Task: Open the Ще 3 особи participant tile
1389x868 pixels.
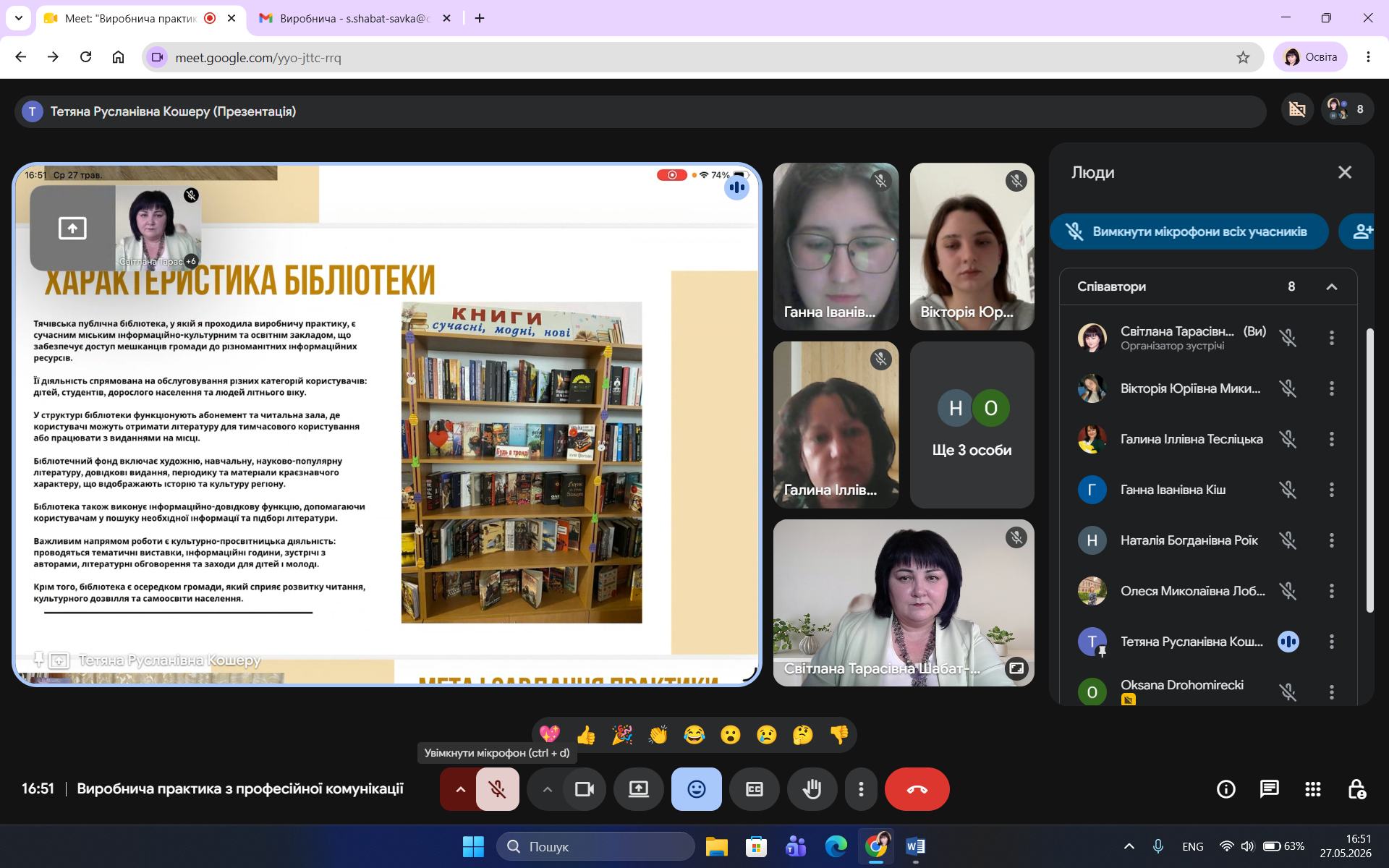Action: (972, 425)
